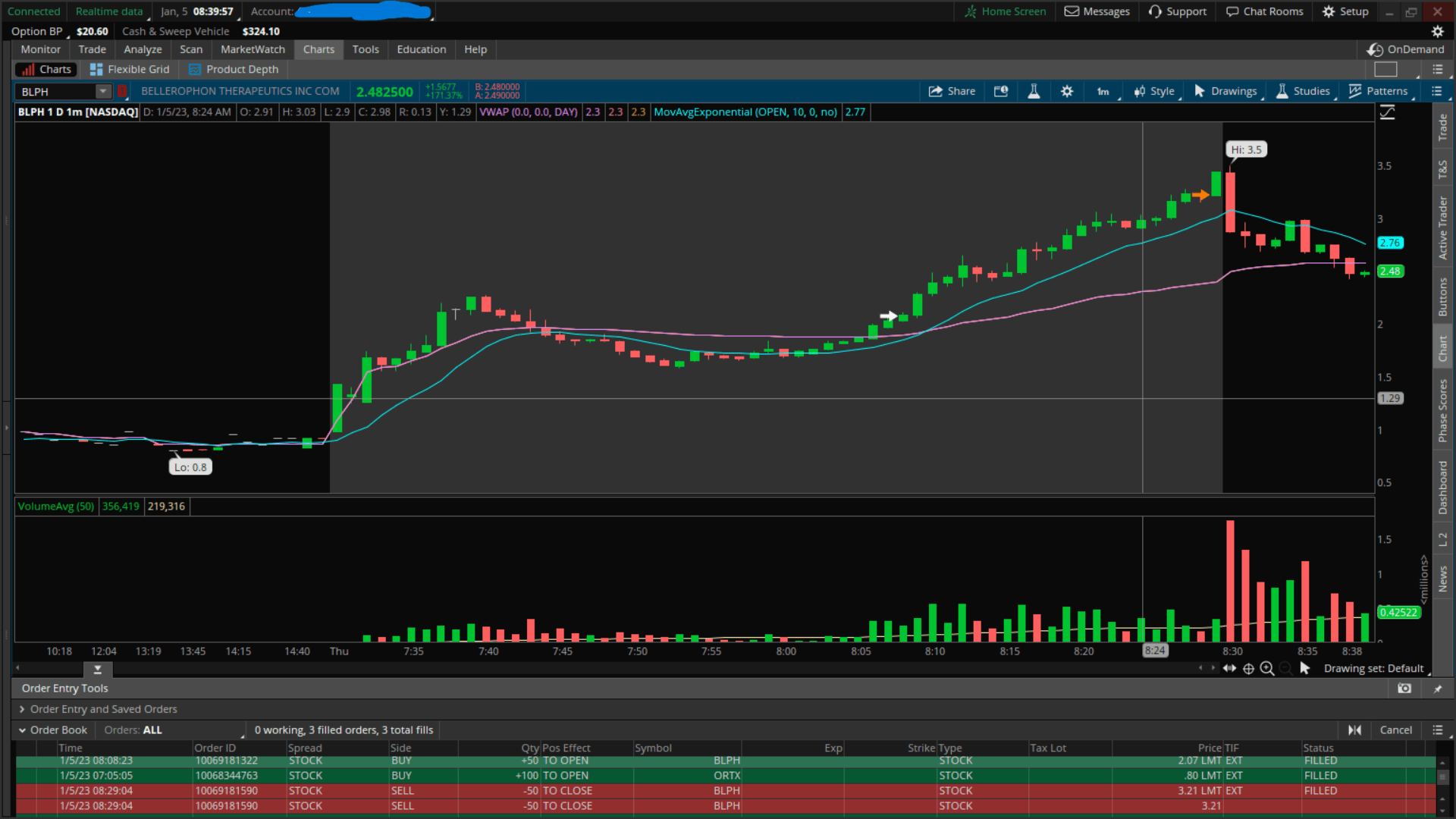Open the BLPH symbol dropdown arrow
This screenshot has width=1456, height=819.
[103, 91]
